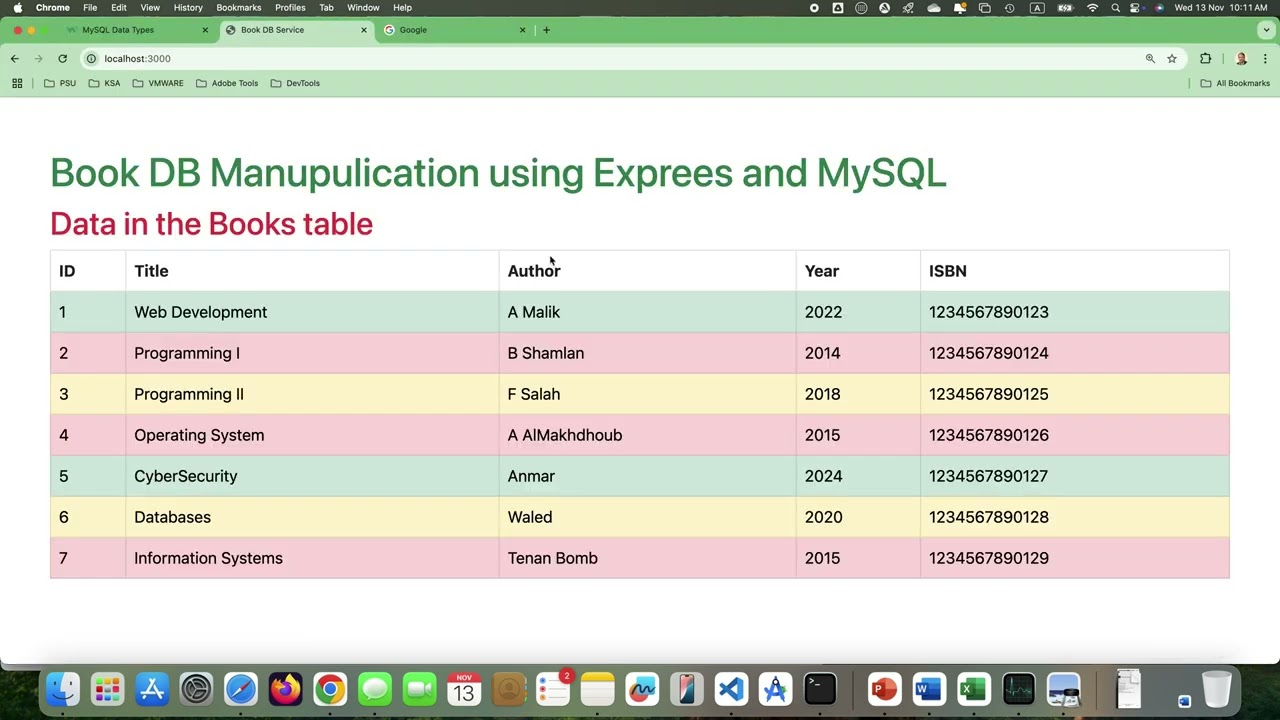Launch Firefox from the Dock
Screen dimensions: 1280x720
point(285,689)
